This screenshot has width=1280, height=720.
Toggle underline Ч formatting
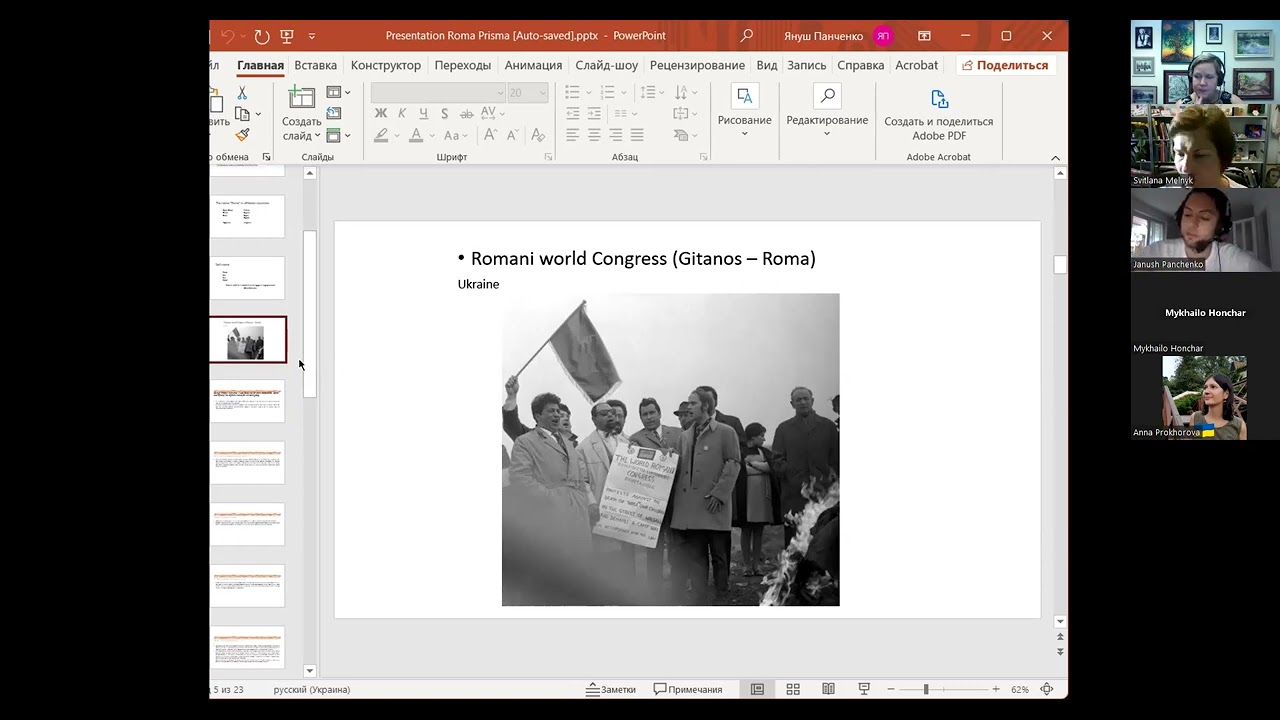pyautogui.click(x=423, y=114)
